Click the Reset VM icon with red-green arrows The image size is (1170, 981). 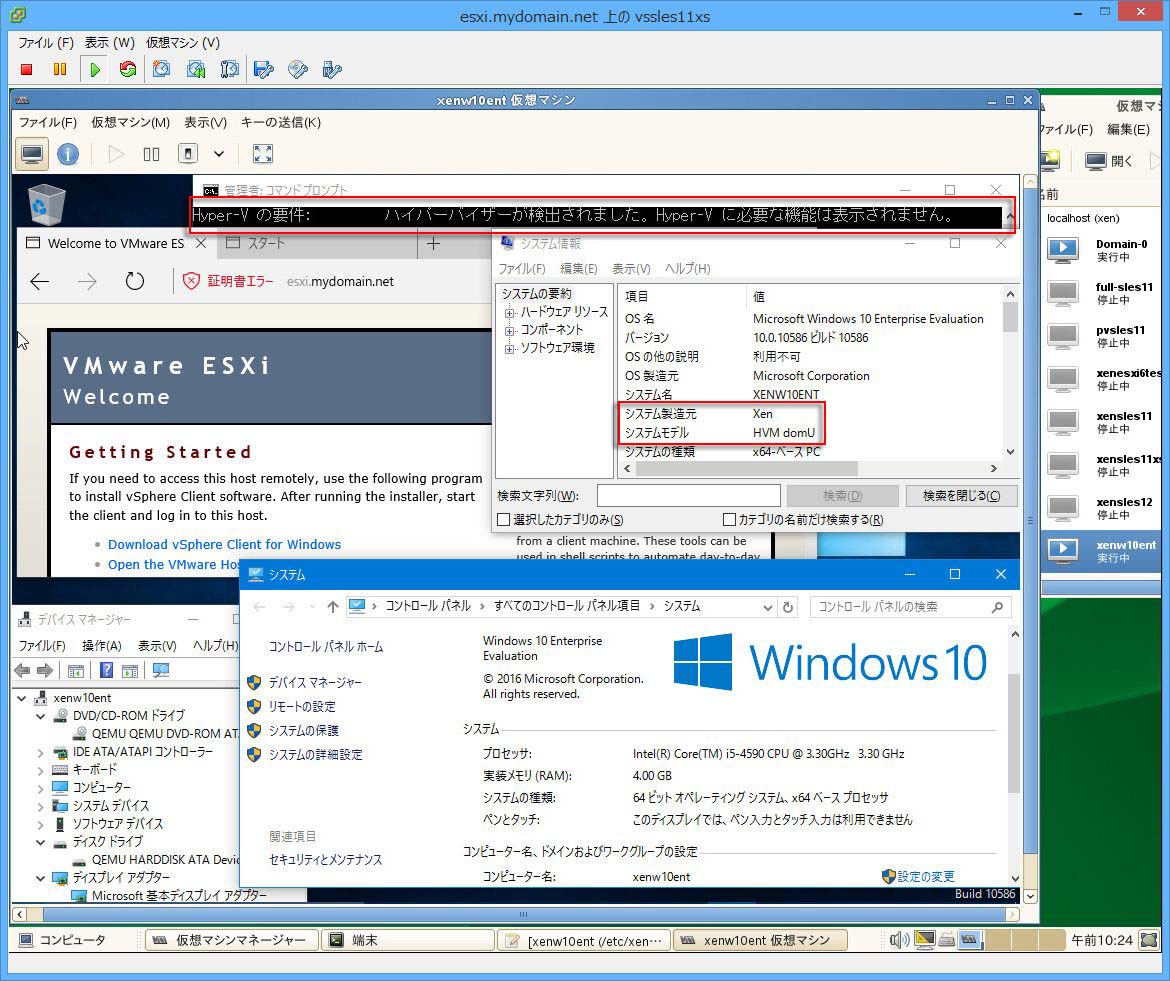(x=128, y=69)
